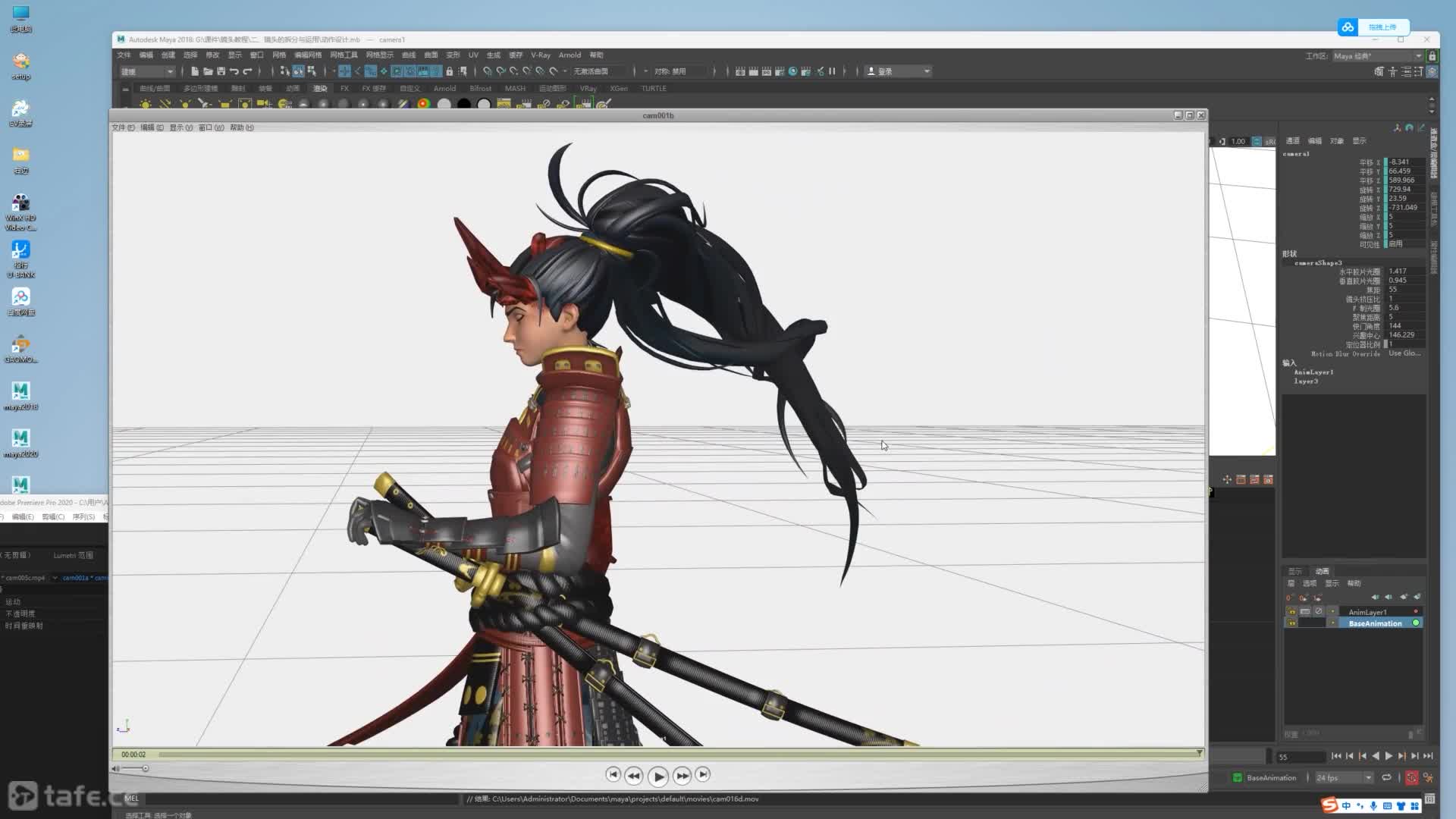The height and width of the screenshot is (819, 1456).
Task: Toggle the workspace lock icon
Action: click(1432, 56)
